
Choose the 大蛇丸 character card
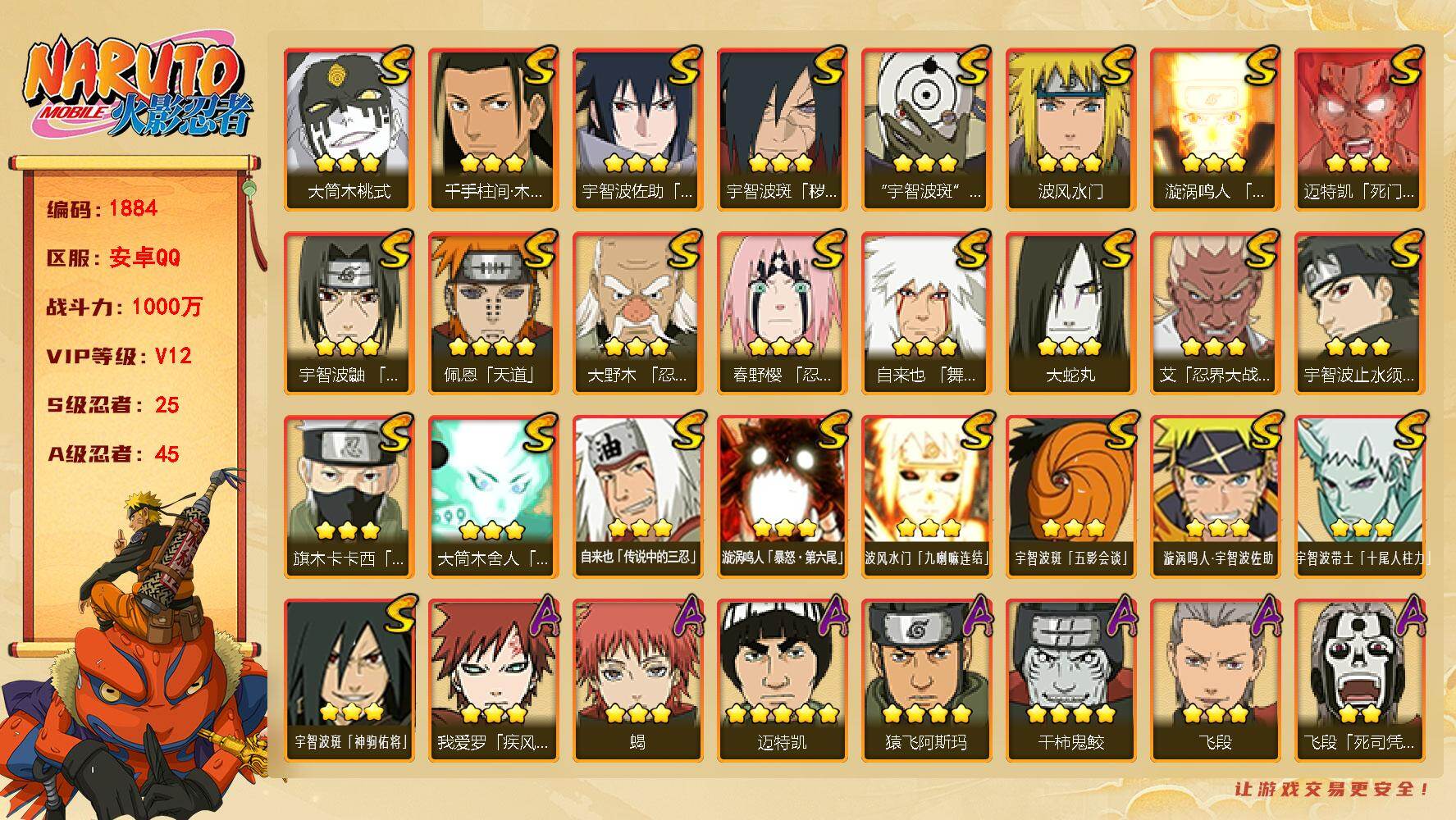tap(1070, 313)
